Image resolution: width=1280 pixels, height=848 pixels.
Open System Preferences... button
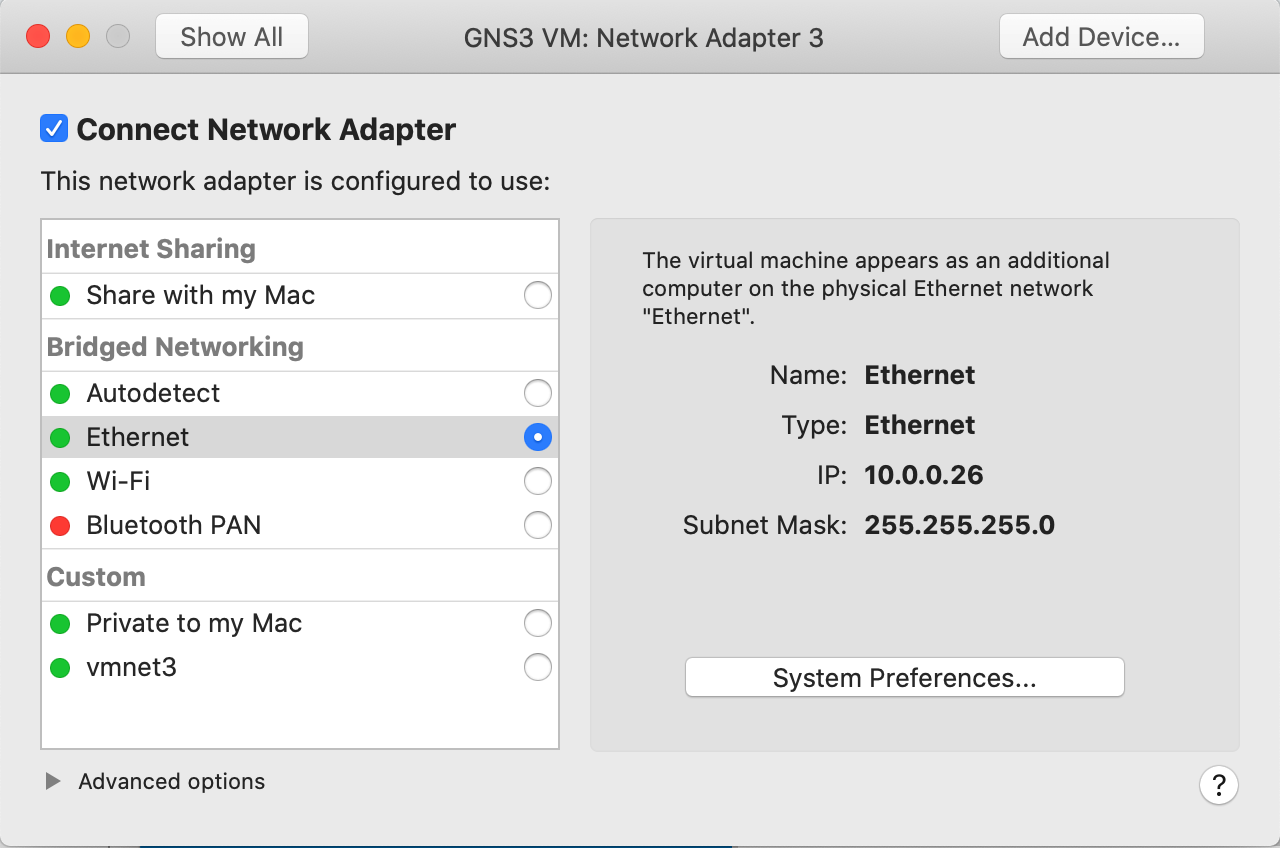coord(905,677)
